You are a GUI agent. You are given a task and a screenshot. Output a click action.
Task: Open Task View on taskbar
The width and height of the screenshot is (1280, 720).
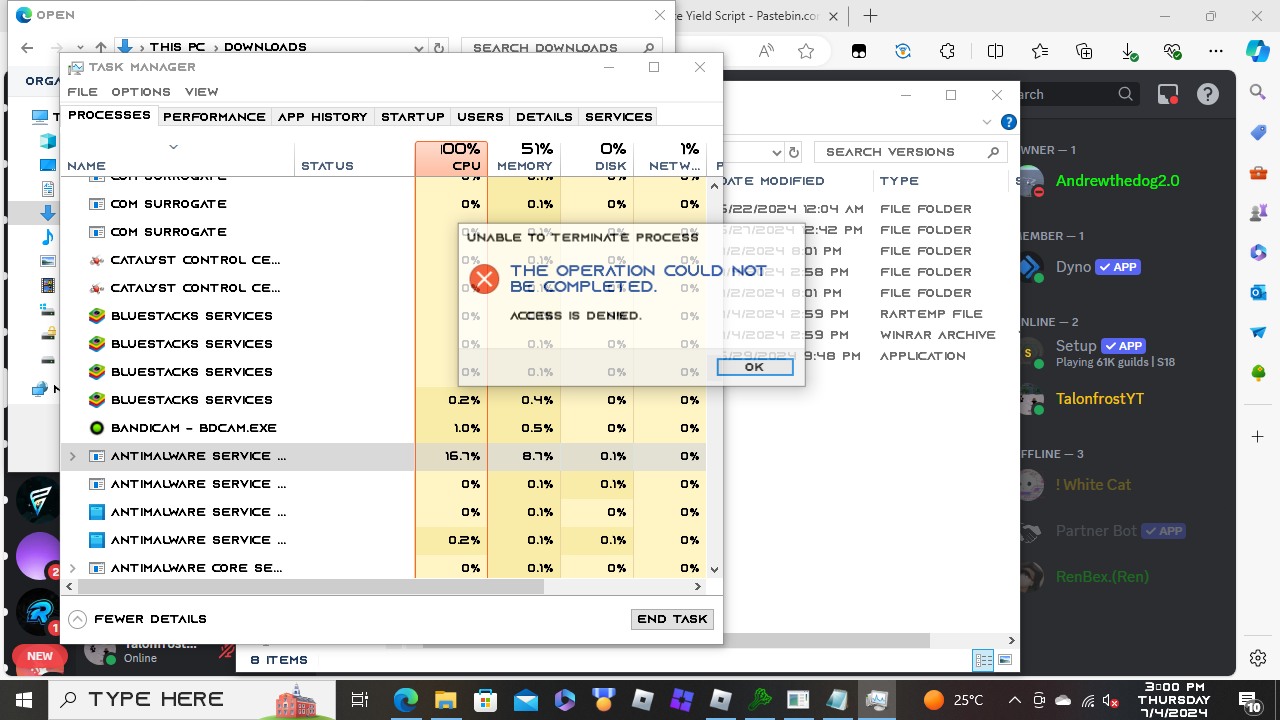[360, 699]
